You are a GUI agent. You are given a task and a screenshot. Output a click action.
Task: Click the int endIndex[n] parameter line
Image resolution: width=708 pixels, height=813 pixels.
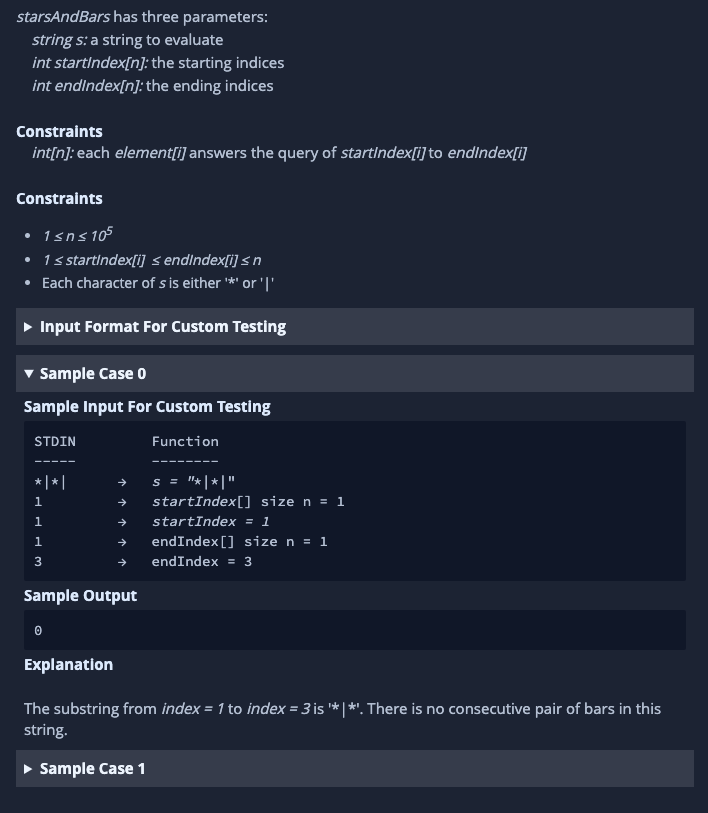(x=152, y=86)
